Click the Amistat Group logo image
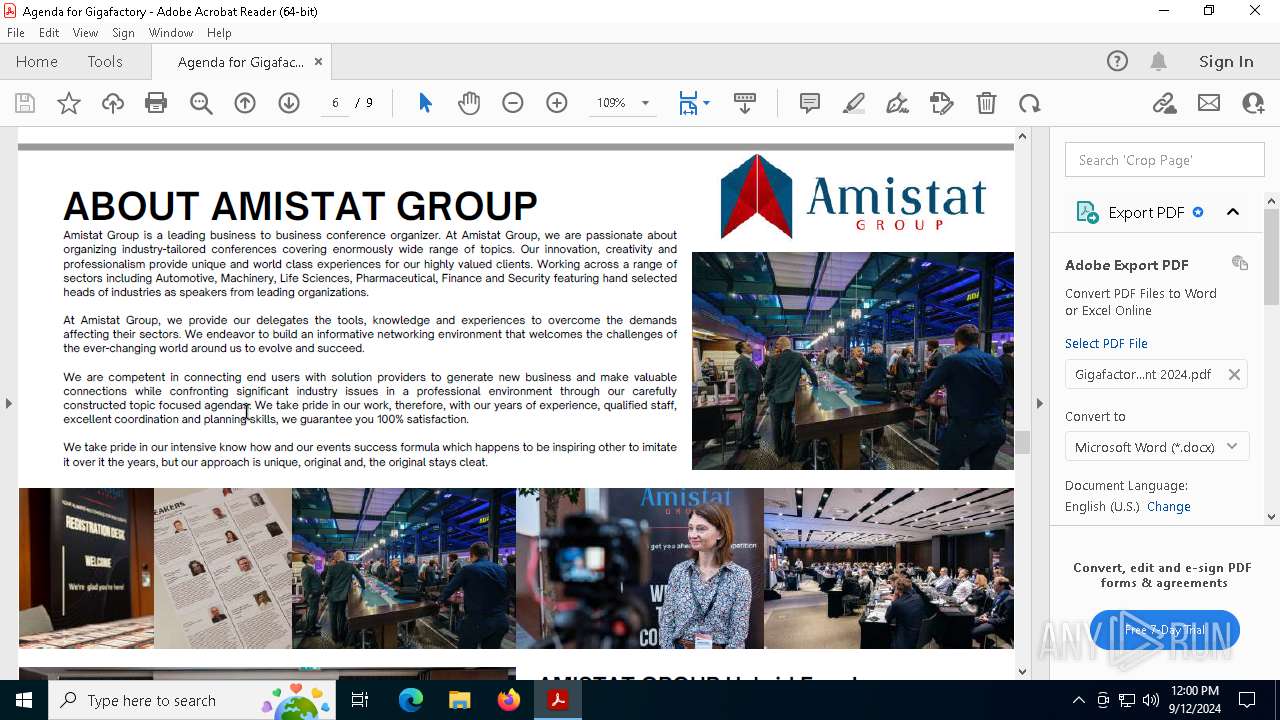This screenshot has height=720, width=1280. coord(853,196)
